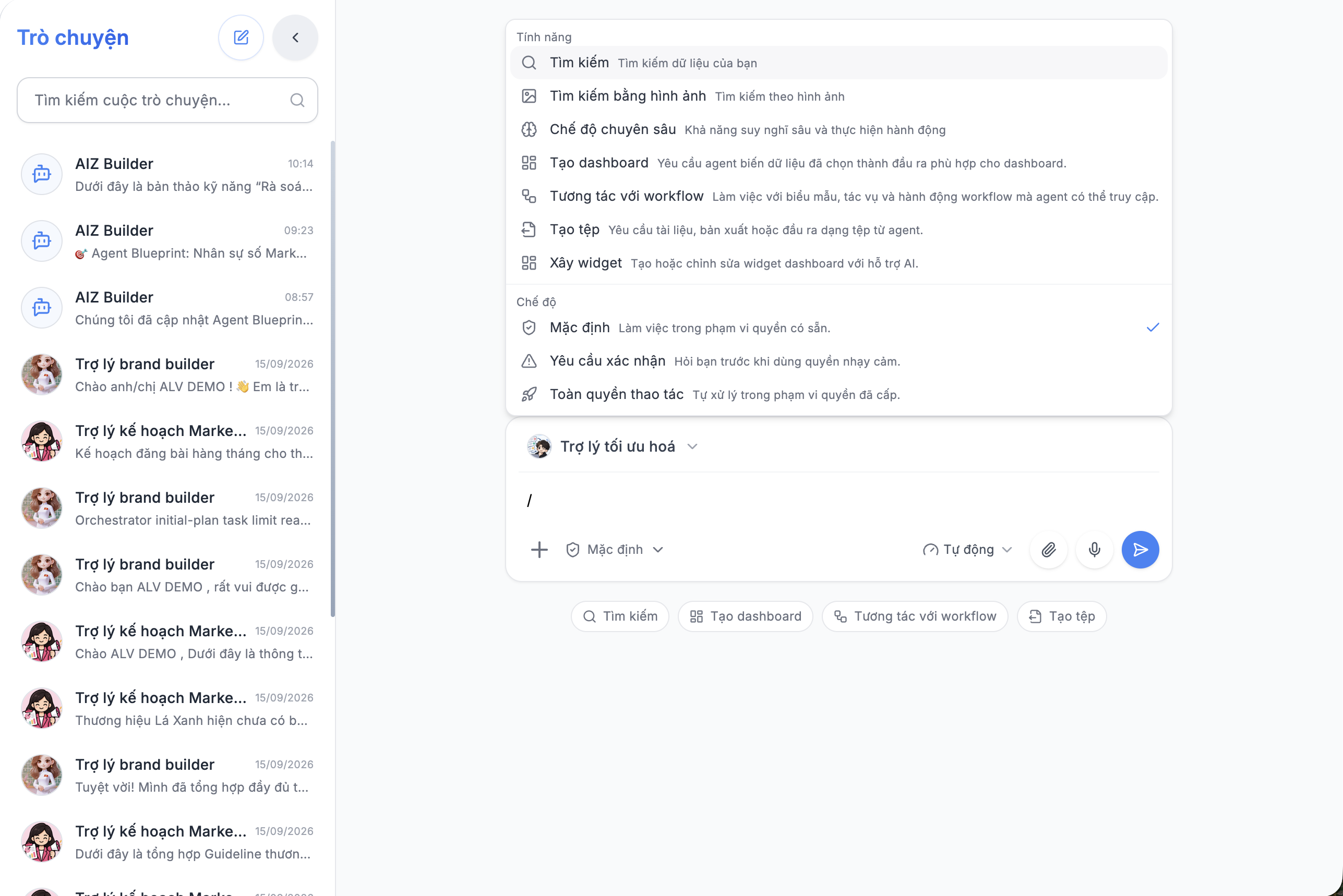The image size is (1343, 896).
Task: Click the file icon beside Tạo tệp menu entry
Action: point(529,229)
